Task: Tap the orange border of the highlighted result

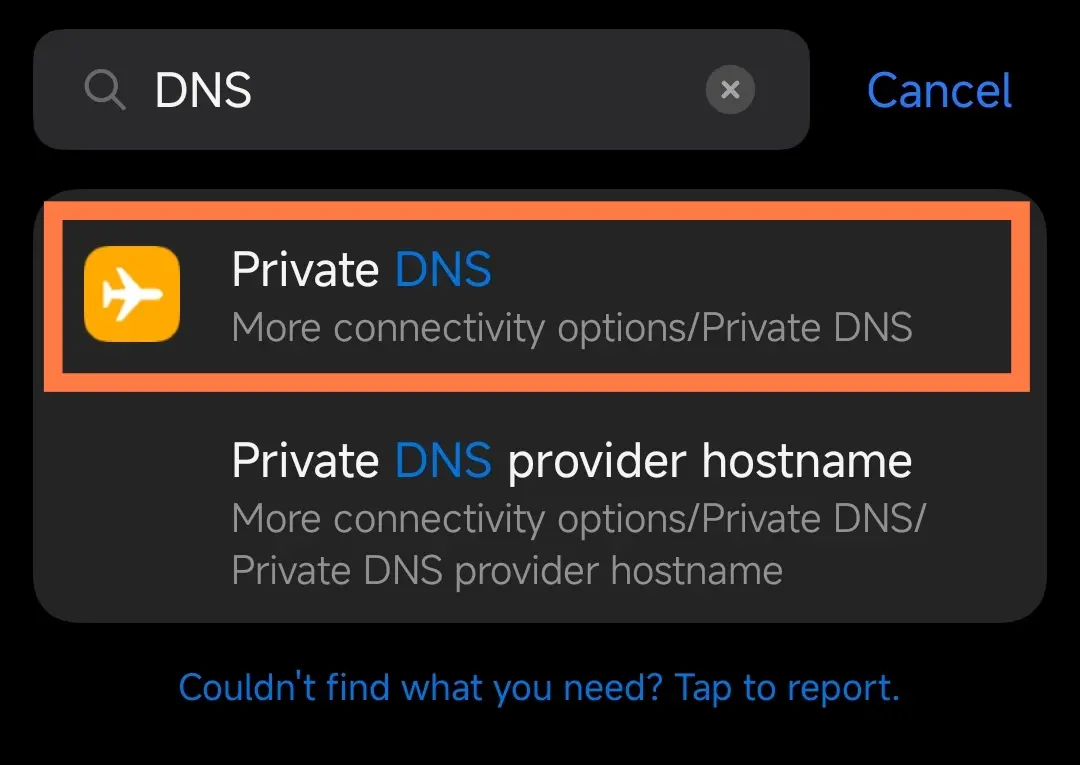Action: tap(537, 211)
